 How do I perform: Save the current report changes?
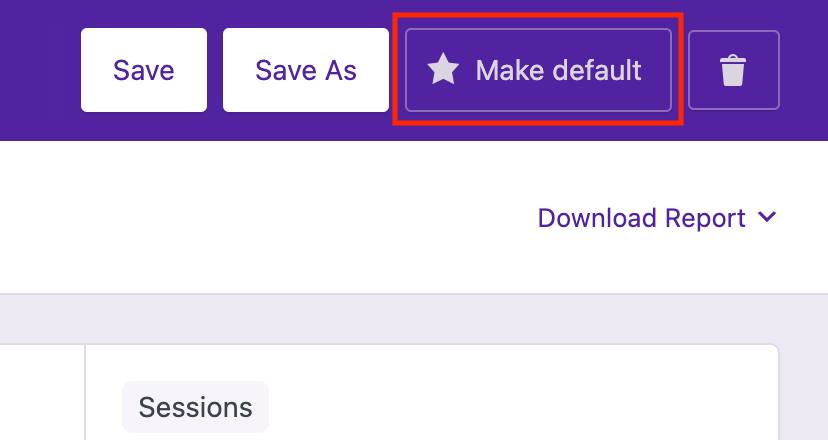coord(144,70)
